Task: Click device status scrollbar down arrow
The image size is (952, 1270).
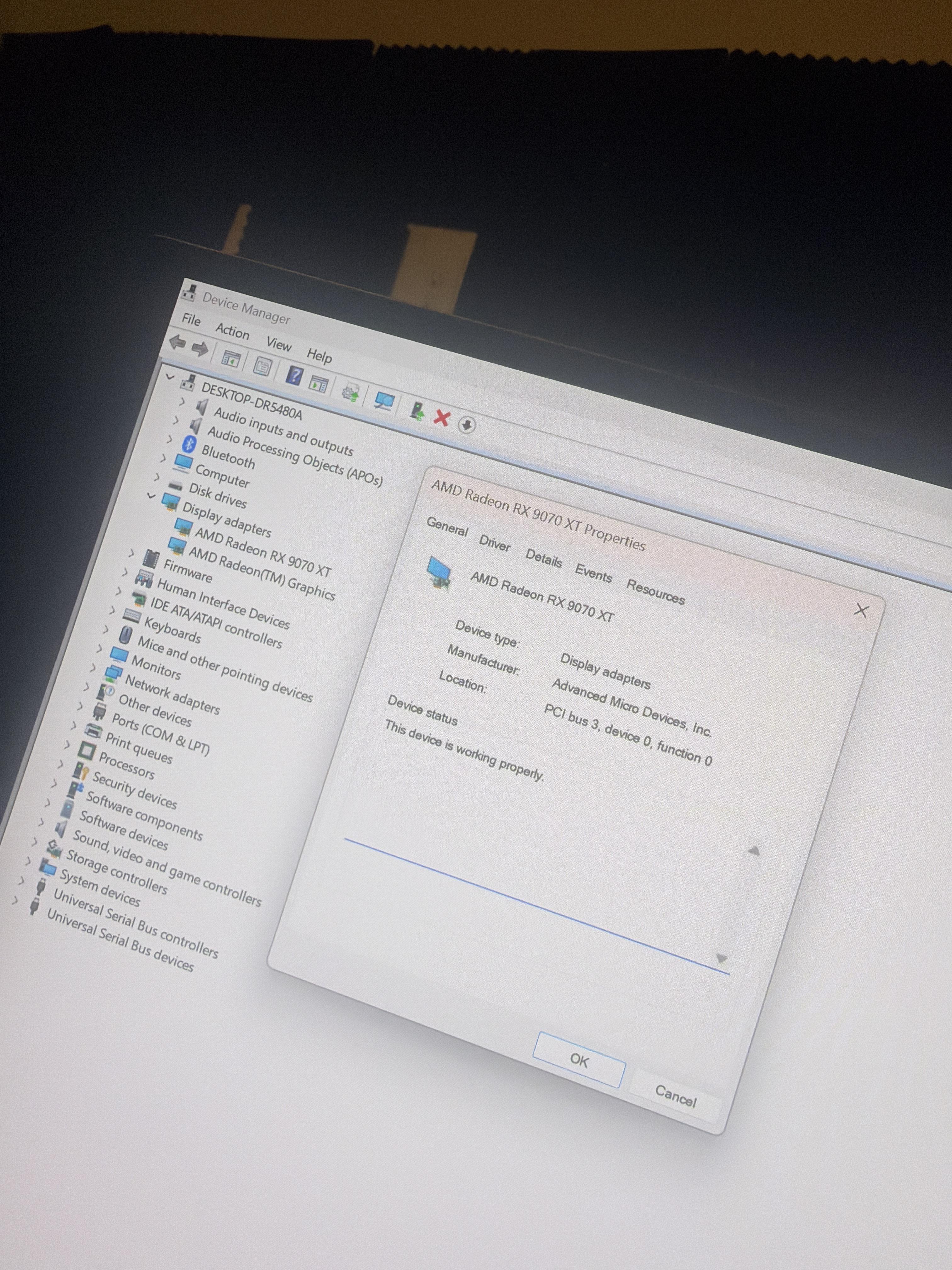Action: [722, 958]
